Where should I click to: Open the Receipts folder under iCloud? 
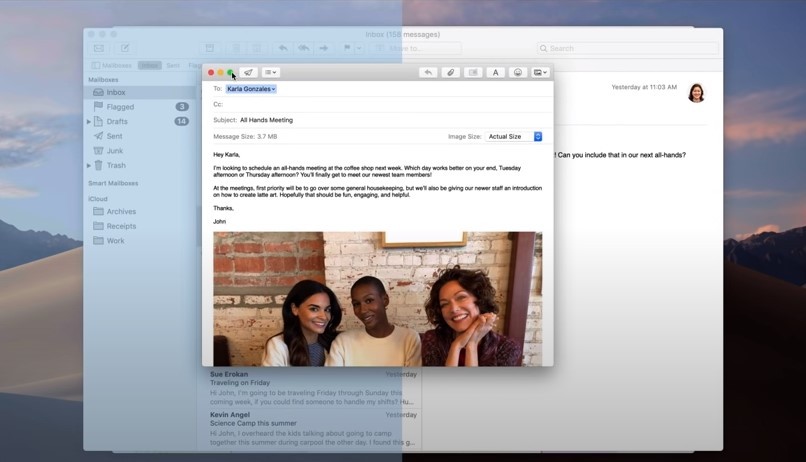pos(140,226)
